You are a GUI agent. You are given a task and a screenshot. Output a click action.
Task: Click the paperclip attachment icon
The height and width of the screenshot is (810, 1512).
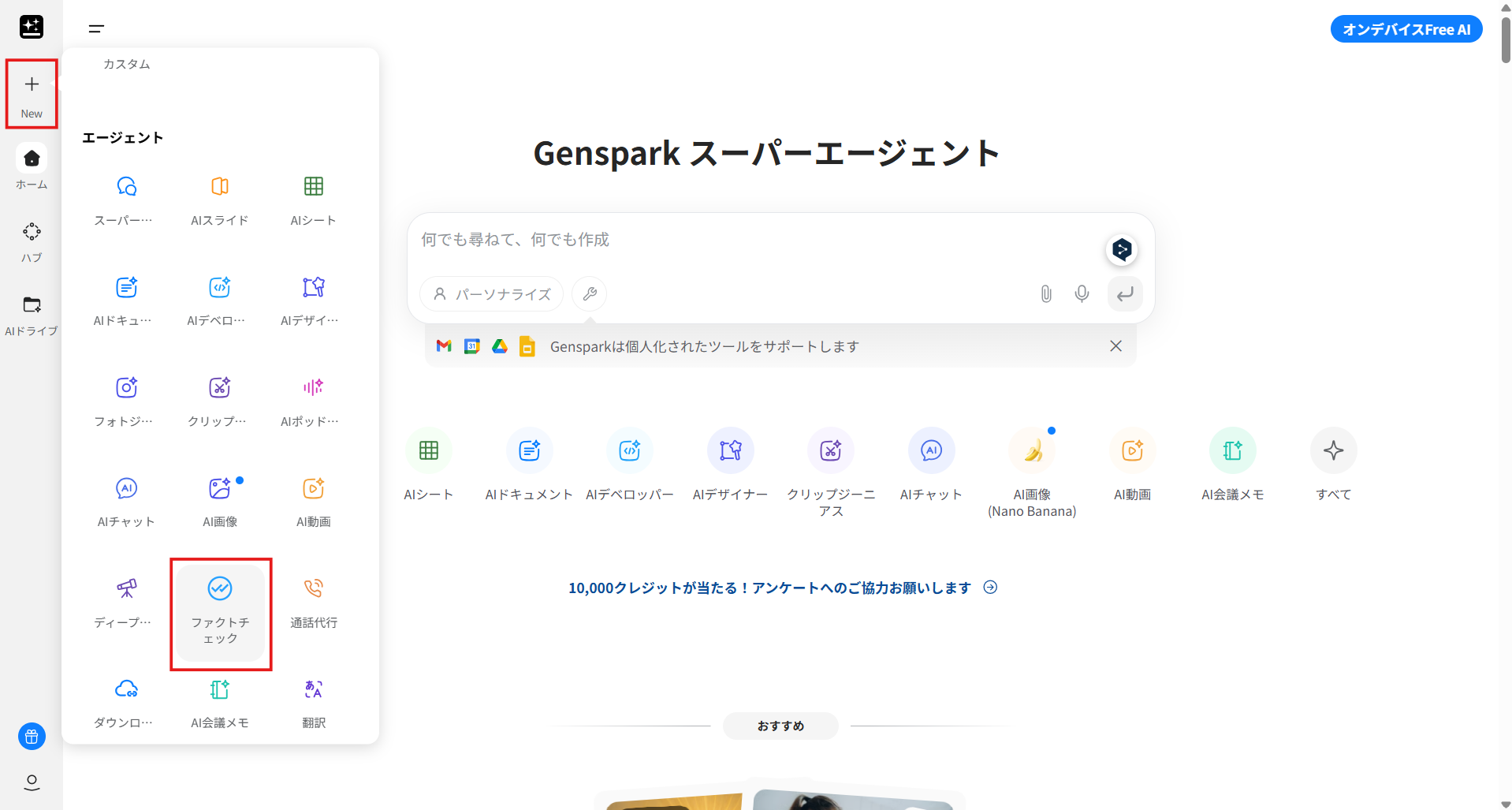(x=1045, y=293)
